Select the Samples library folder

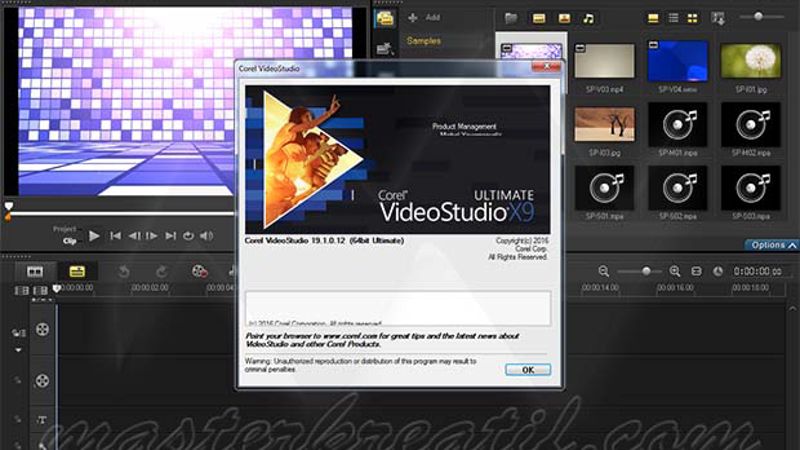point(423,41)
